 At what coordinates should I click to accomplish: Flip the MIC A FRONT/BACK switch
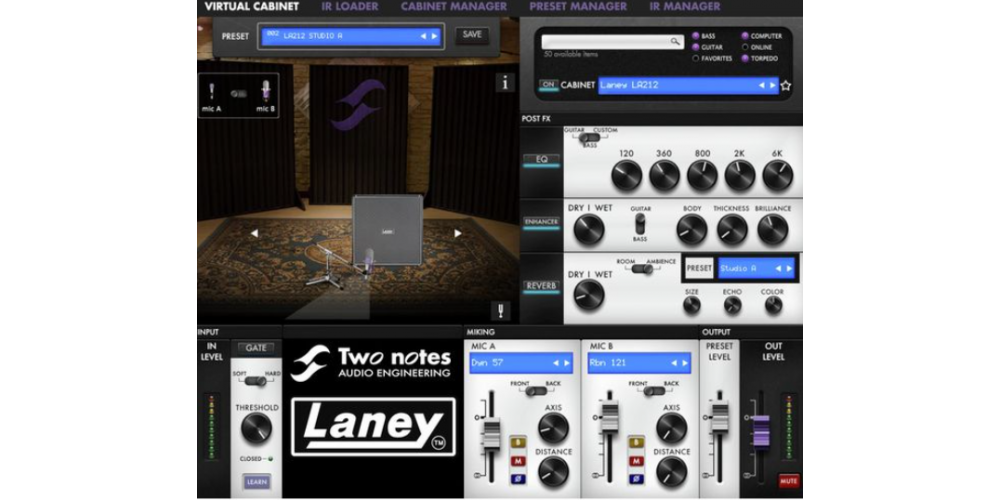click(534, 391)
